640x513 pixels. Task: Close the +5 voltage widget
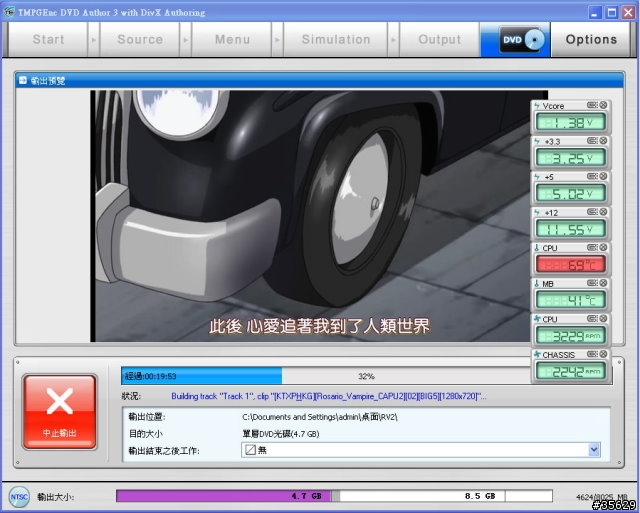[x=603, y=176]
